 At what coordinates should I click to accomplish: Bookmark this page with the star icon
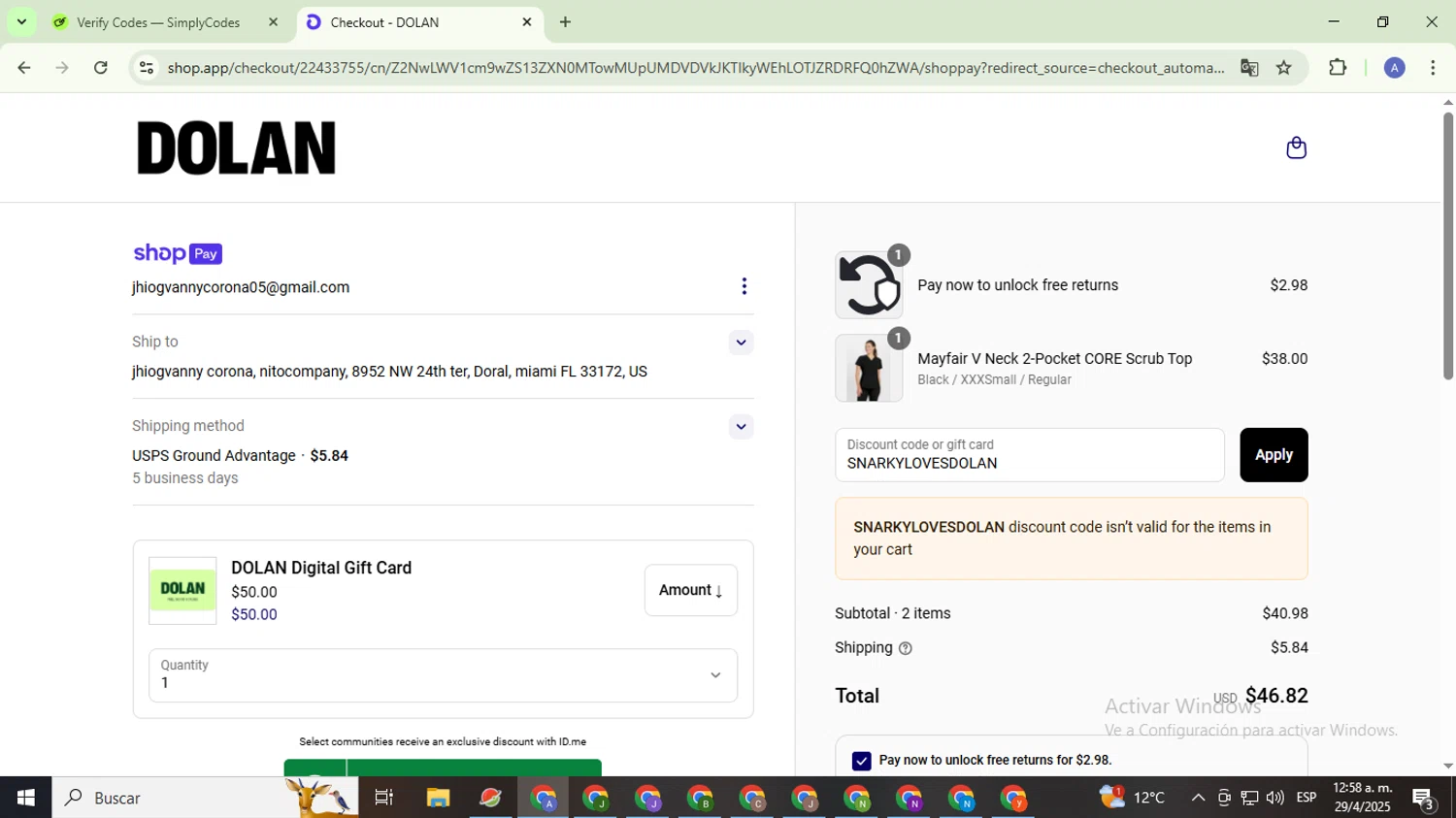(x=1284, y=67)
